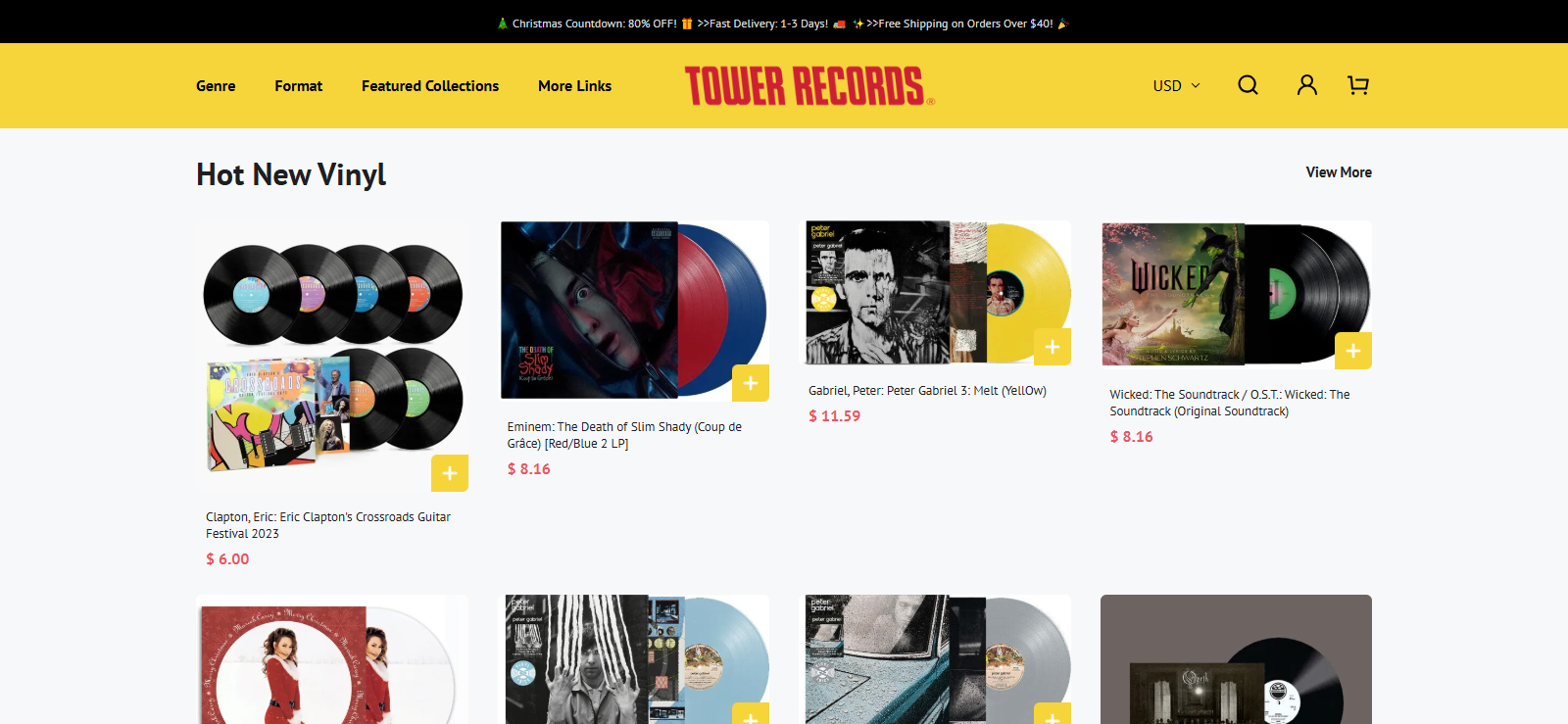Open the Mariah Carey Merry Christmas vinyl thumbnail
Image resolution: width=1568 pixels, height=724 pixels.
332,659
